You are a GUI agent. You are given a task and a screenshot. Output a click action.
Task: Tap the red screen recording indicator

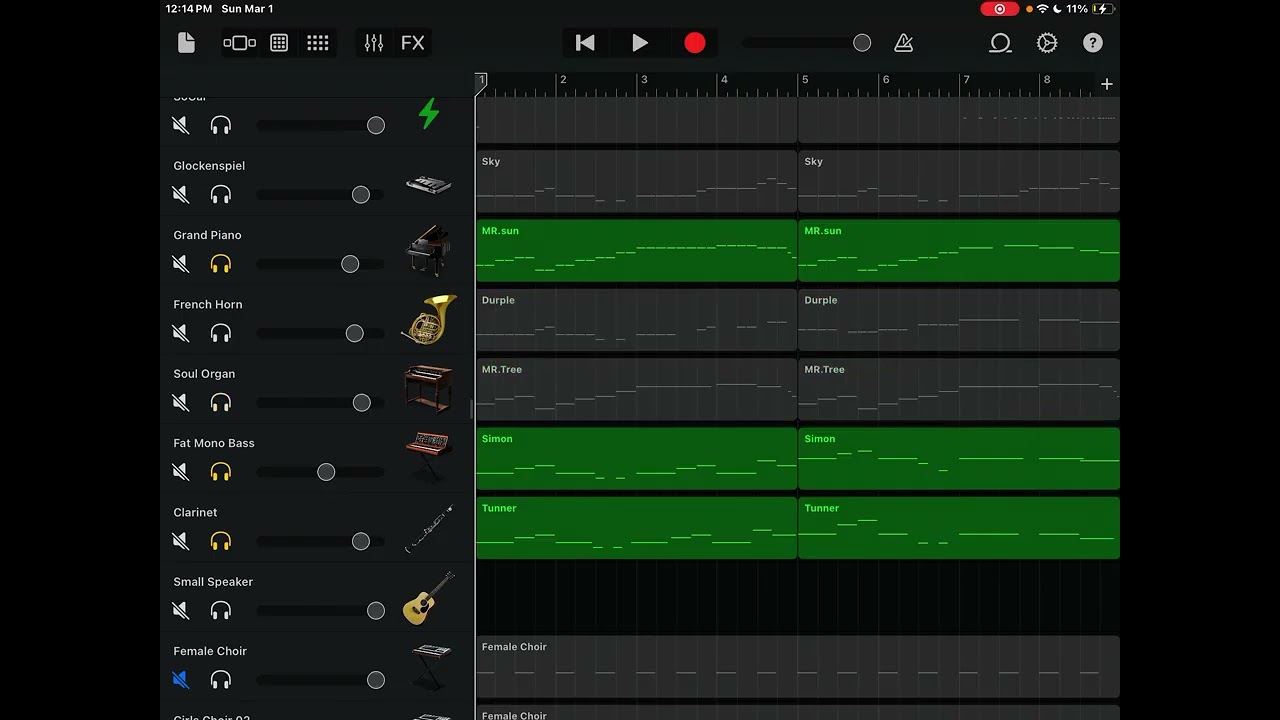(999, 9)
